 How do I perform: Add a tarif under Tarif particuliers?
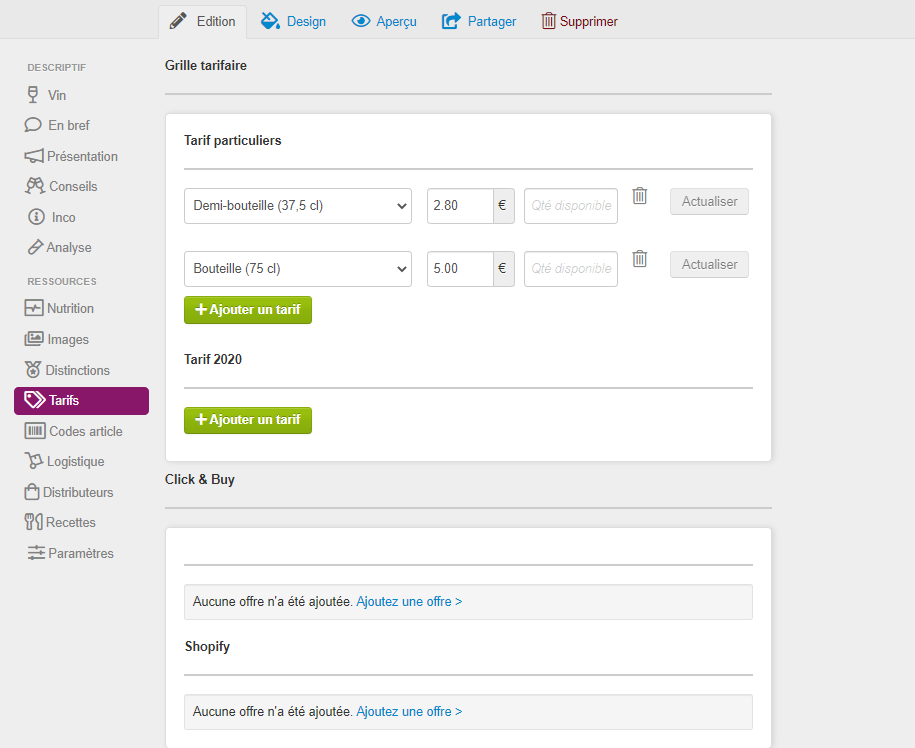point(248,310)
